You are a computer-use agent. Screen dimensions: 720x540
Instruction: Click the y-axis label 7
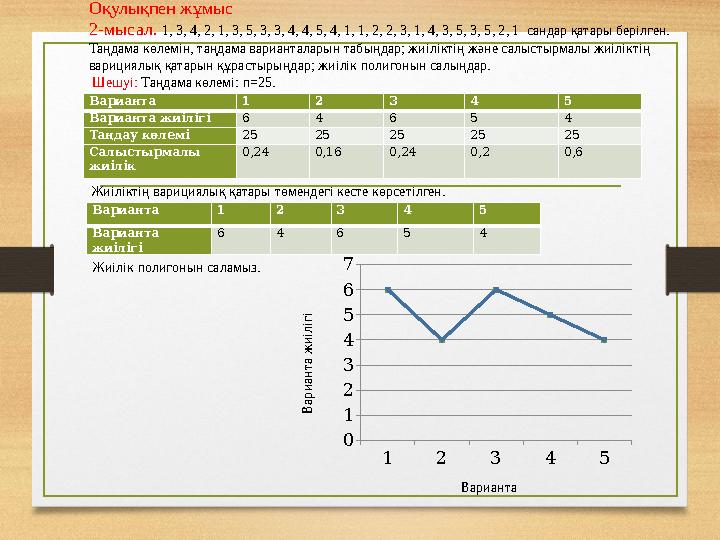pos(349,264)
